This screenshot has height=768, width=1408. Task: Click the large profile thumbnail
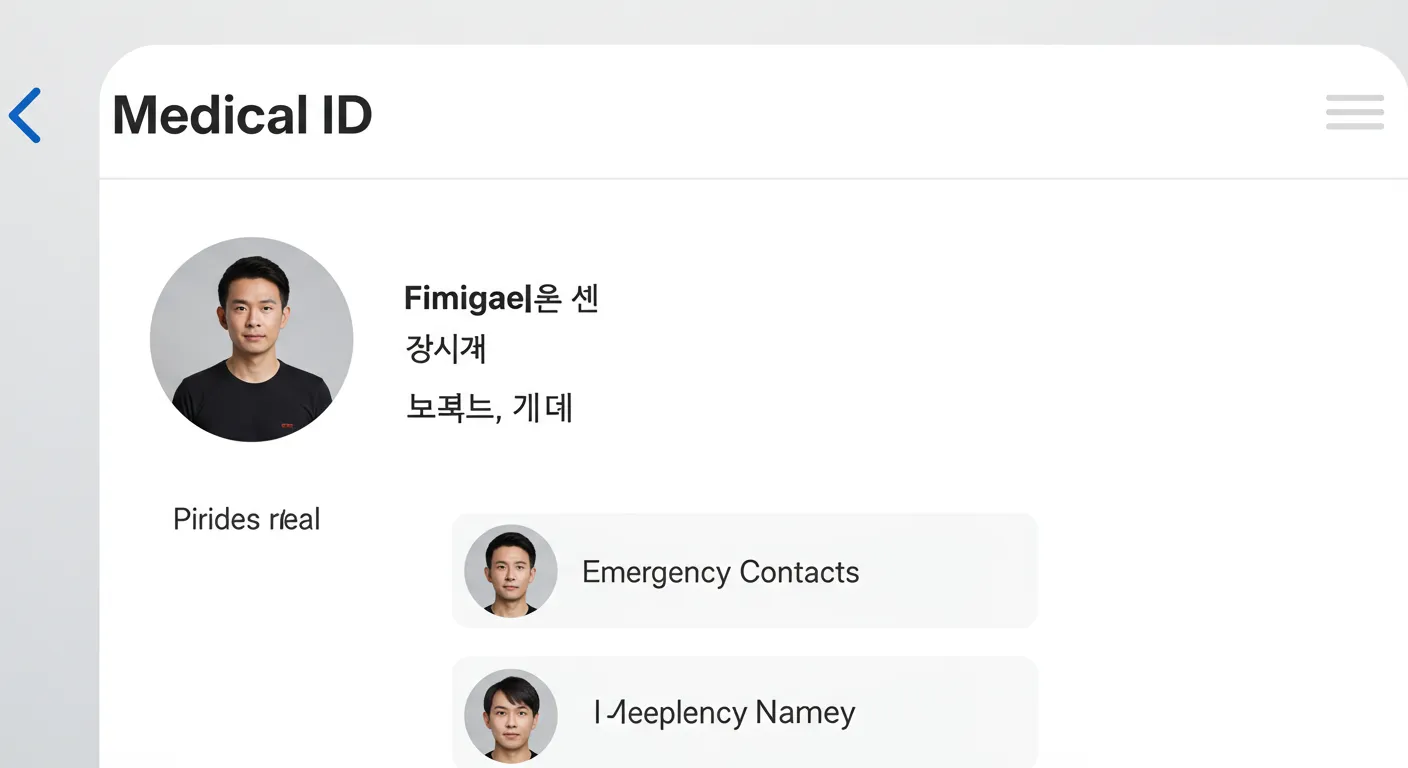252,339
